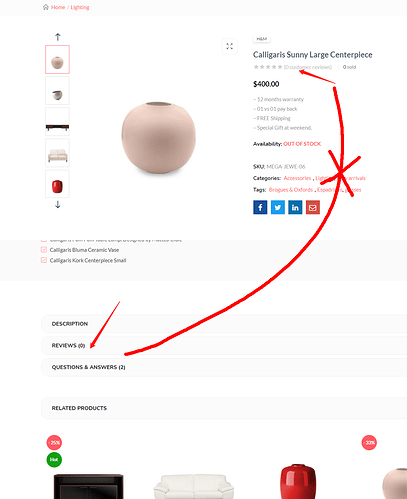This screenshot has width=407, height=499.
Task: Expand the Description section
Action: pos(224,324)
